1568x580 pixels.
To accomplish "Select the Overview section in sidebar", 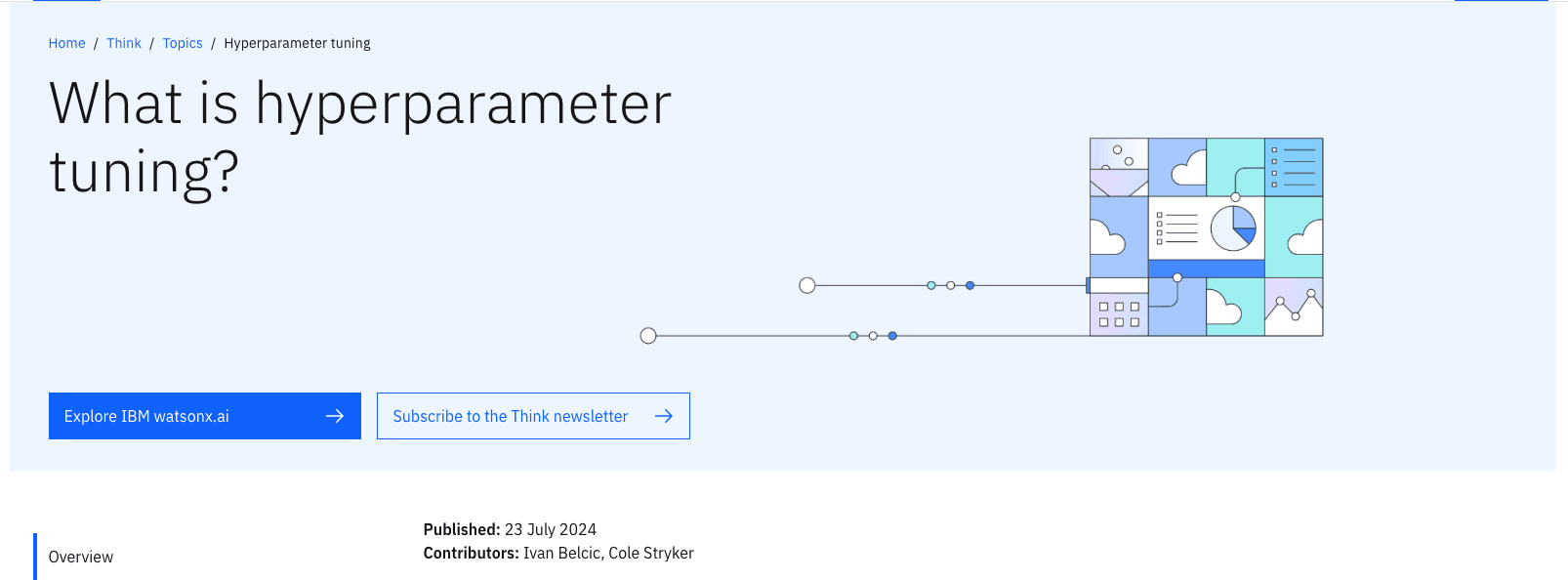I will (81, 557).
